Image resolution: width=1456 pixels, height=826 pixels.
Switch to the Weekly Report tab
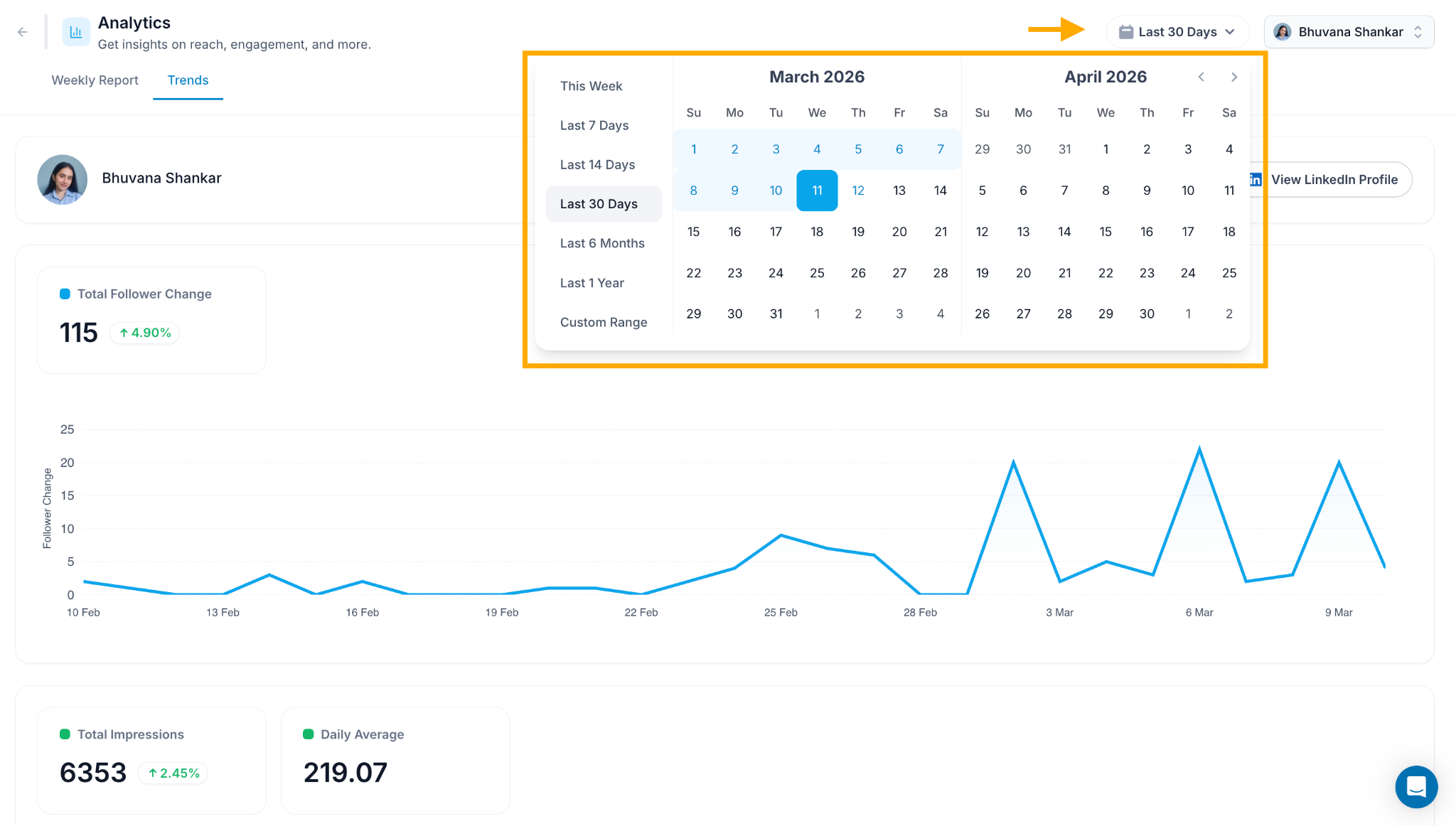click(95, 80)
